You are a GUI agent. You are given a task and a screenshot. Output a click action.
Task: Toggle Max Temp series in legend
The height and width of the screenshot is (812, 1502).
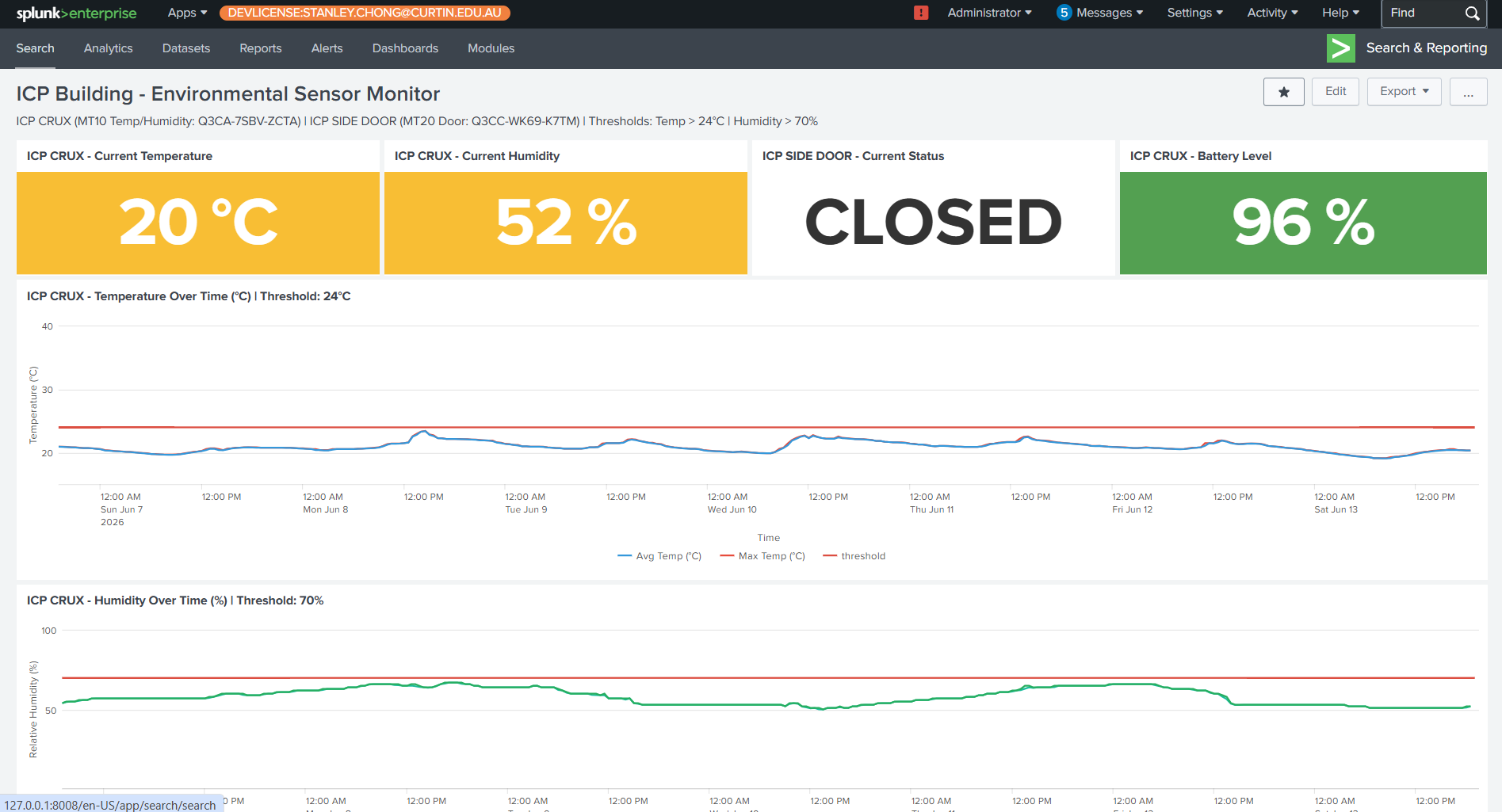762,556
